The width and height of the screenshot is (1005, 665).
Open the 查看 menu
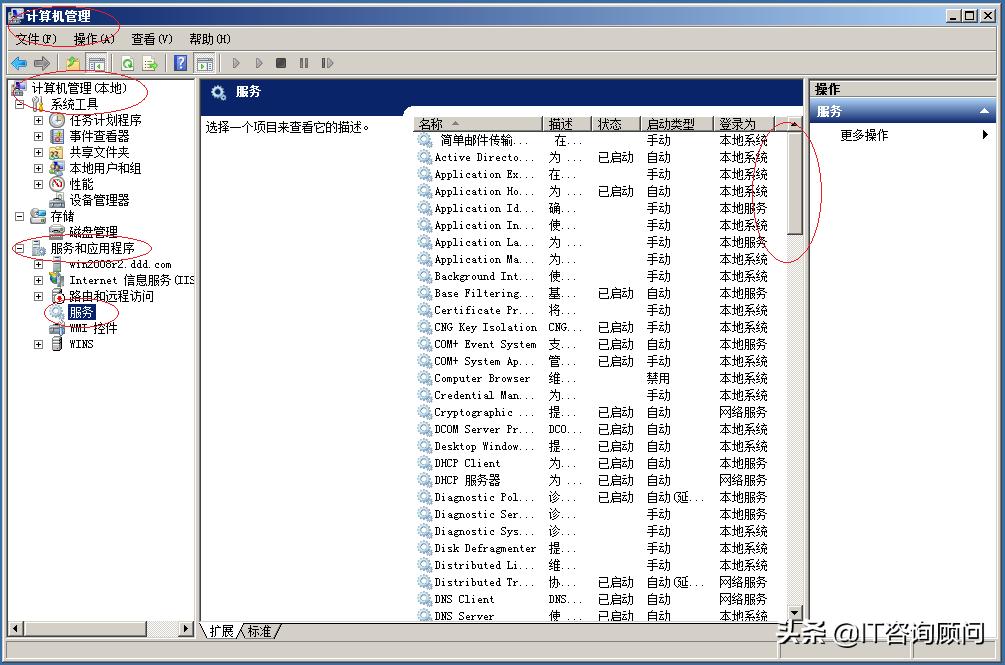tap(149, 39)
